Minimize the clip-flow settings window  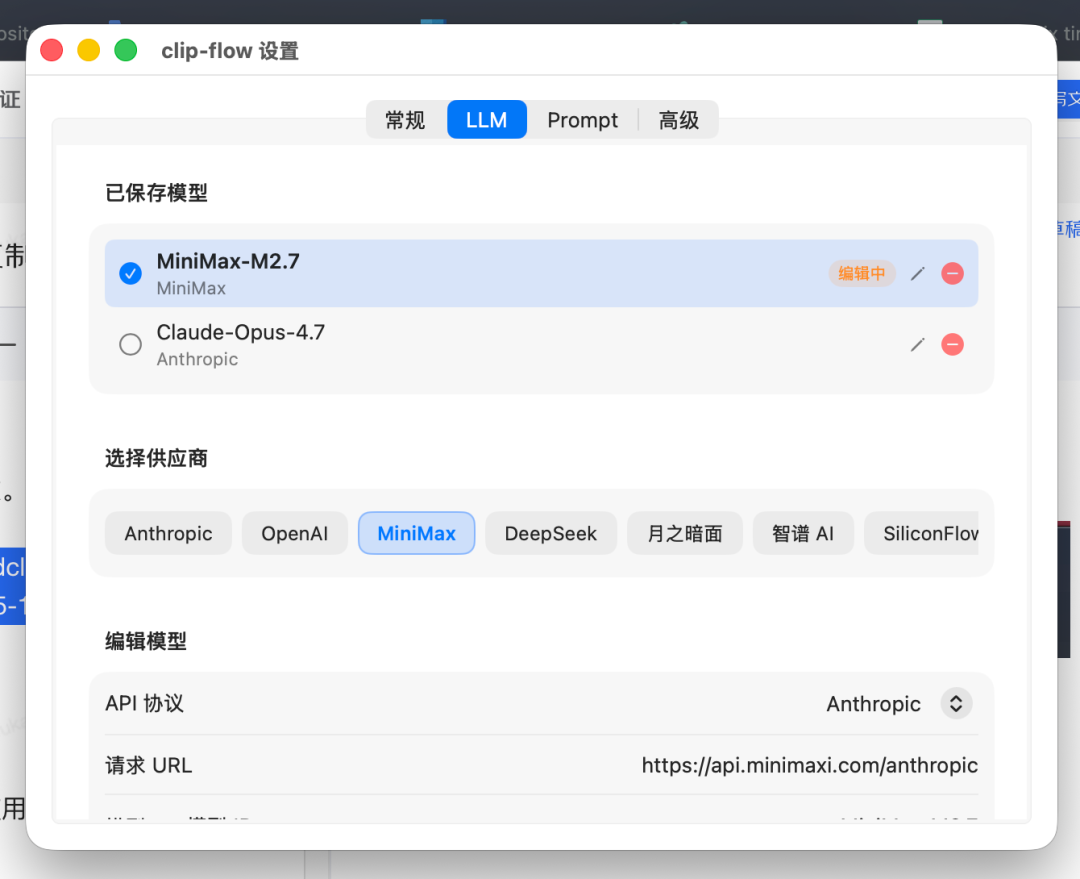89,50
